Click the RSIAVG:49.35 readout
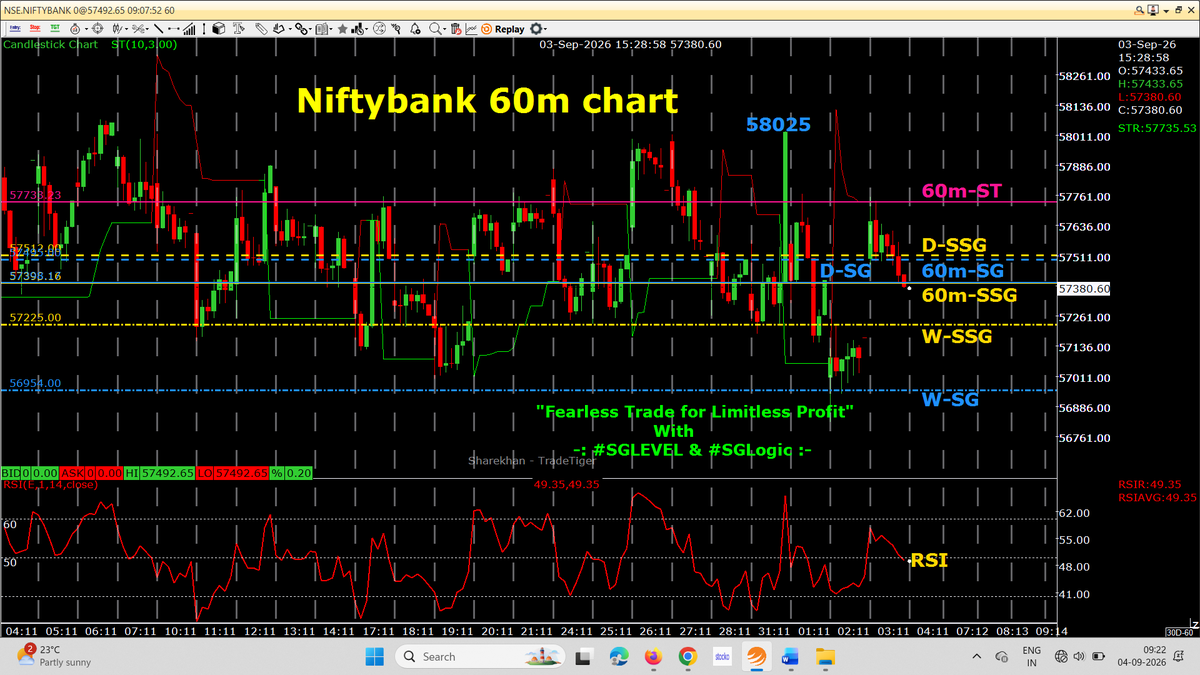Viewport: 1200px width, 675px height. (1157, 496)
